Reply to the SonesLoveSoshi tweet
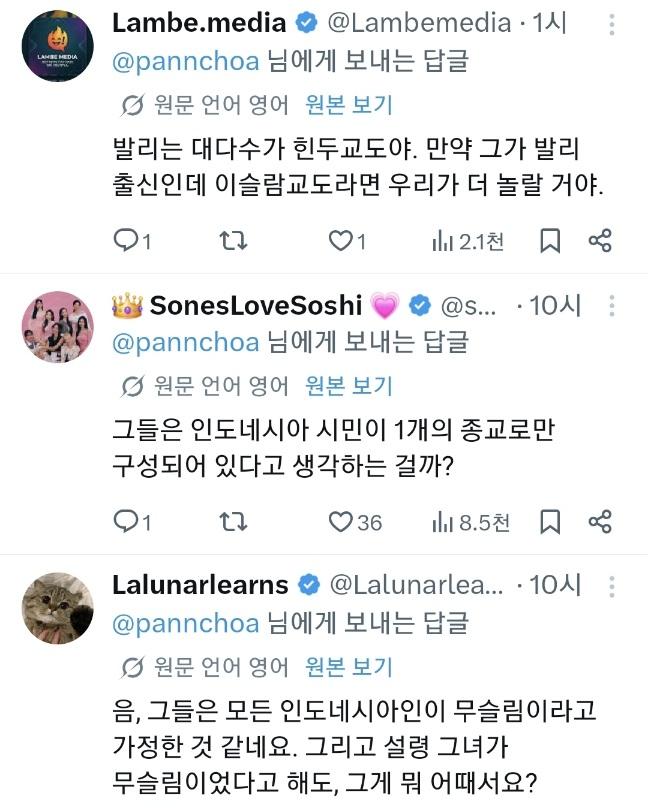648x808 pixels. click(x=132, y=522)
